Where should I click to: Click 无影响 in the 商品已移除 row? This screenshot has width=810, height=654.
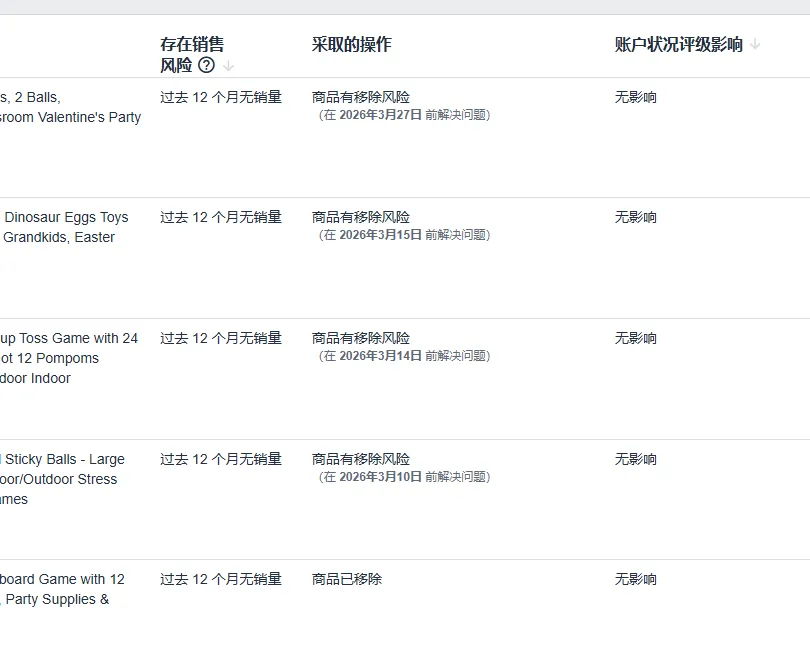[x=635, y=579]
